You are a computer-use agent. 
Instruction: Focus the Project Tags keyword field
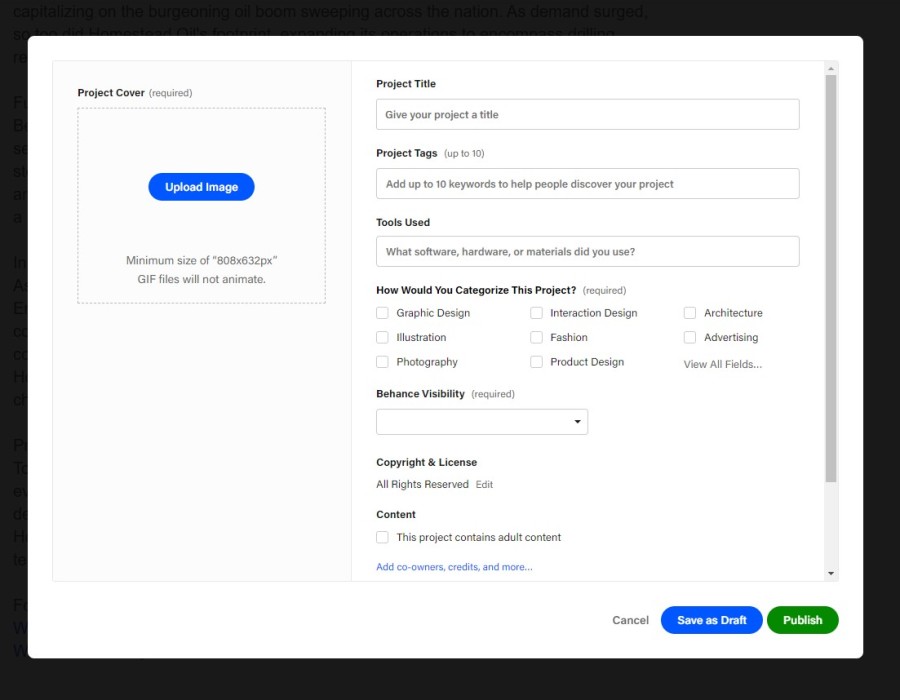click(587, 184)
